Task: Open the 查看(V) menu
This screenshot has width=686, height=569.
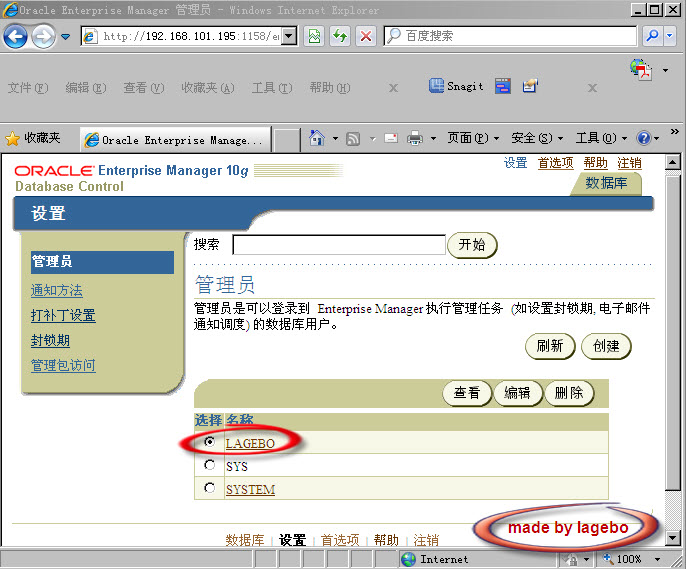Action: point(144,88)
